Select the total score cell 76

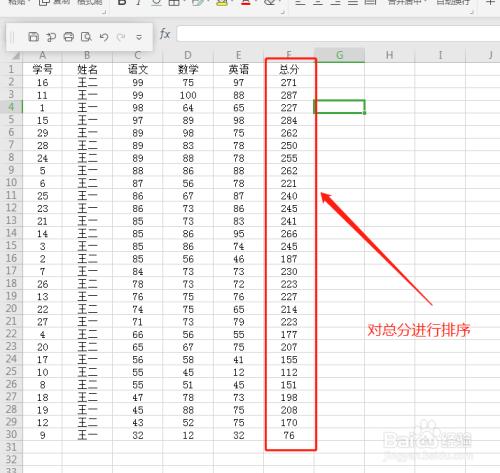coord(289,435)
